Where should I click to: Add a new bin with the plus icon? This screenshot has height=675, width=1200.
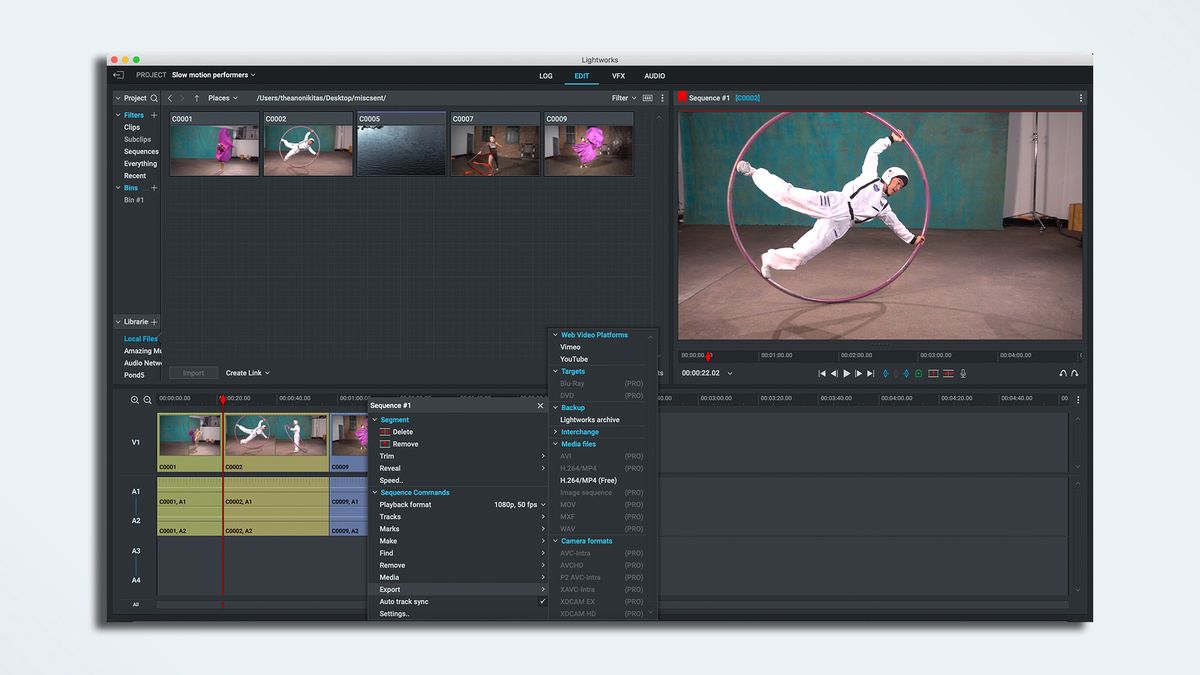pyautogui.click(x=154, y=188)
